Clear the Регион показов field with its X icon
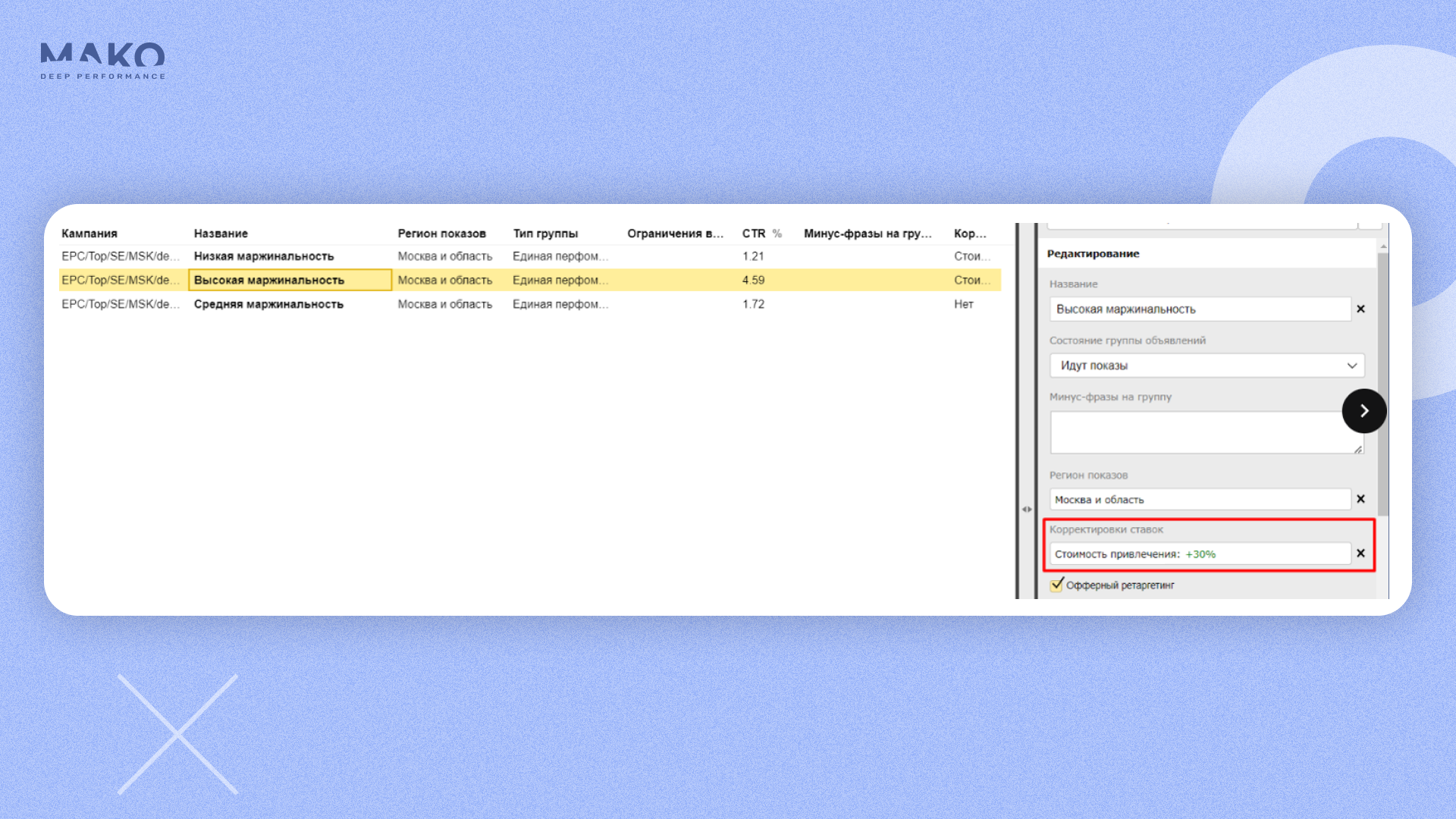 1360,499
